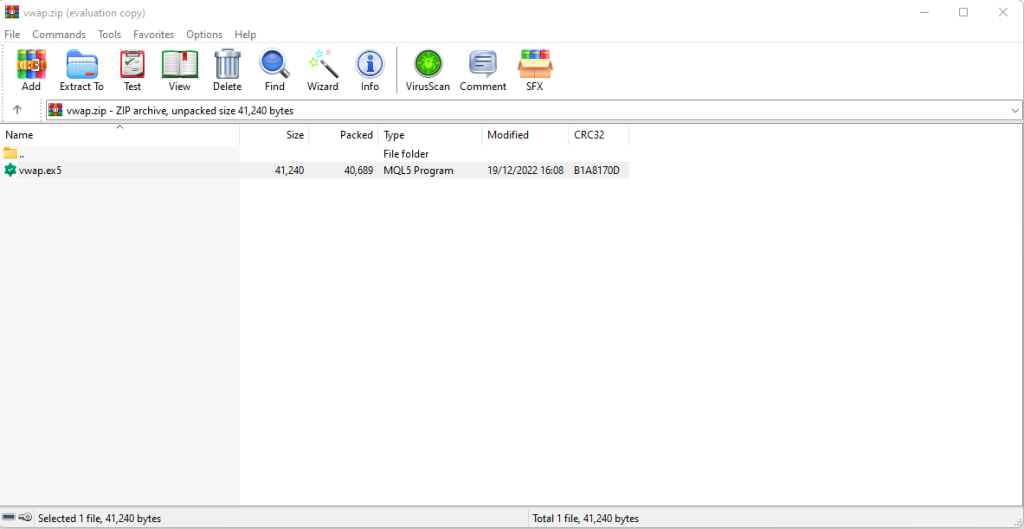Image resolution: width=1024 pixels, height=529 pixels.
Task: Sort by the Modified column header
Action: [x=508, y=135]
